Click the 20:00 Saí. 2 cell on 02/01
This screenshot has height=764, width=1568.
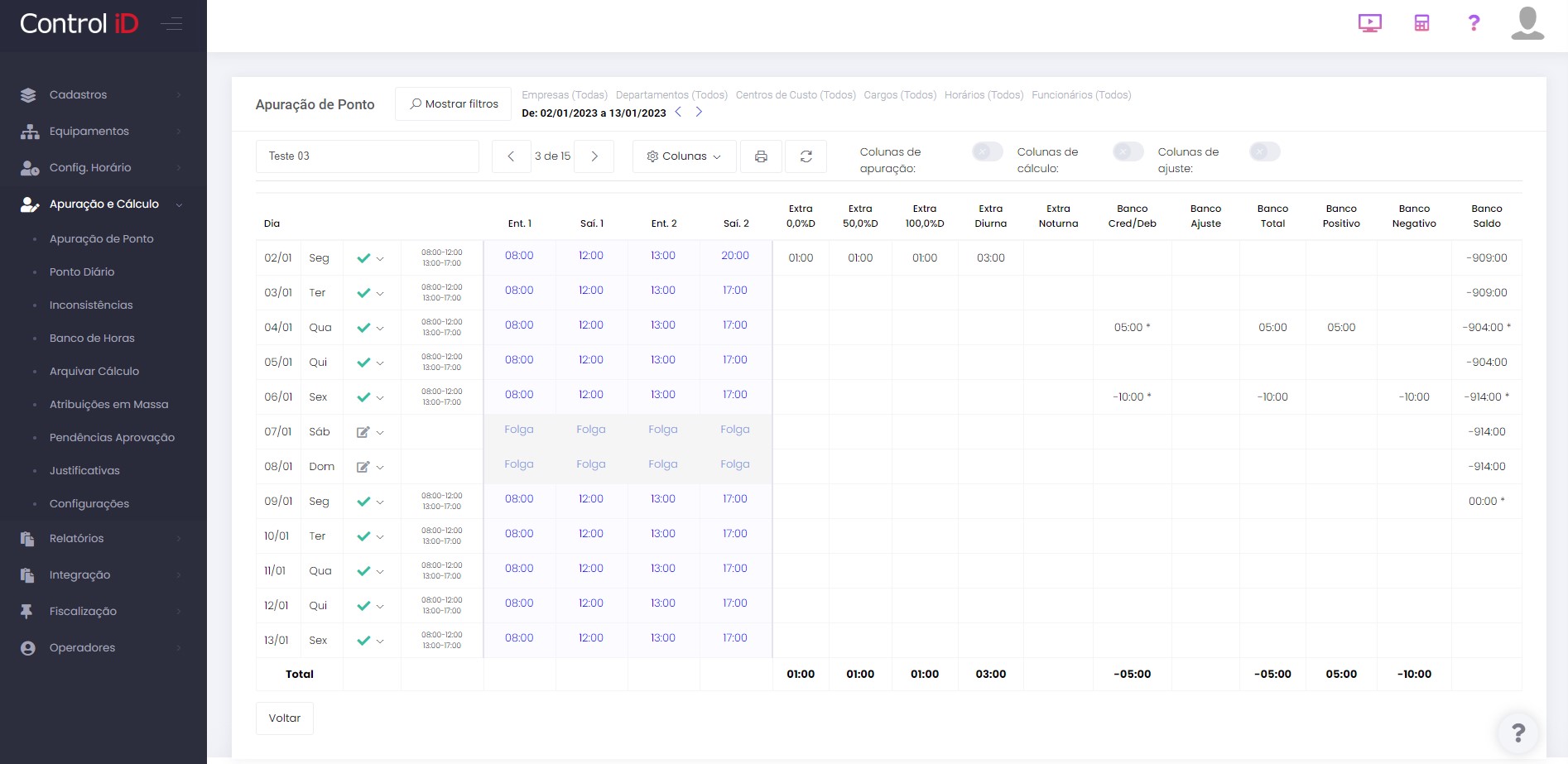coord(735,256)
